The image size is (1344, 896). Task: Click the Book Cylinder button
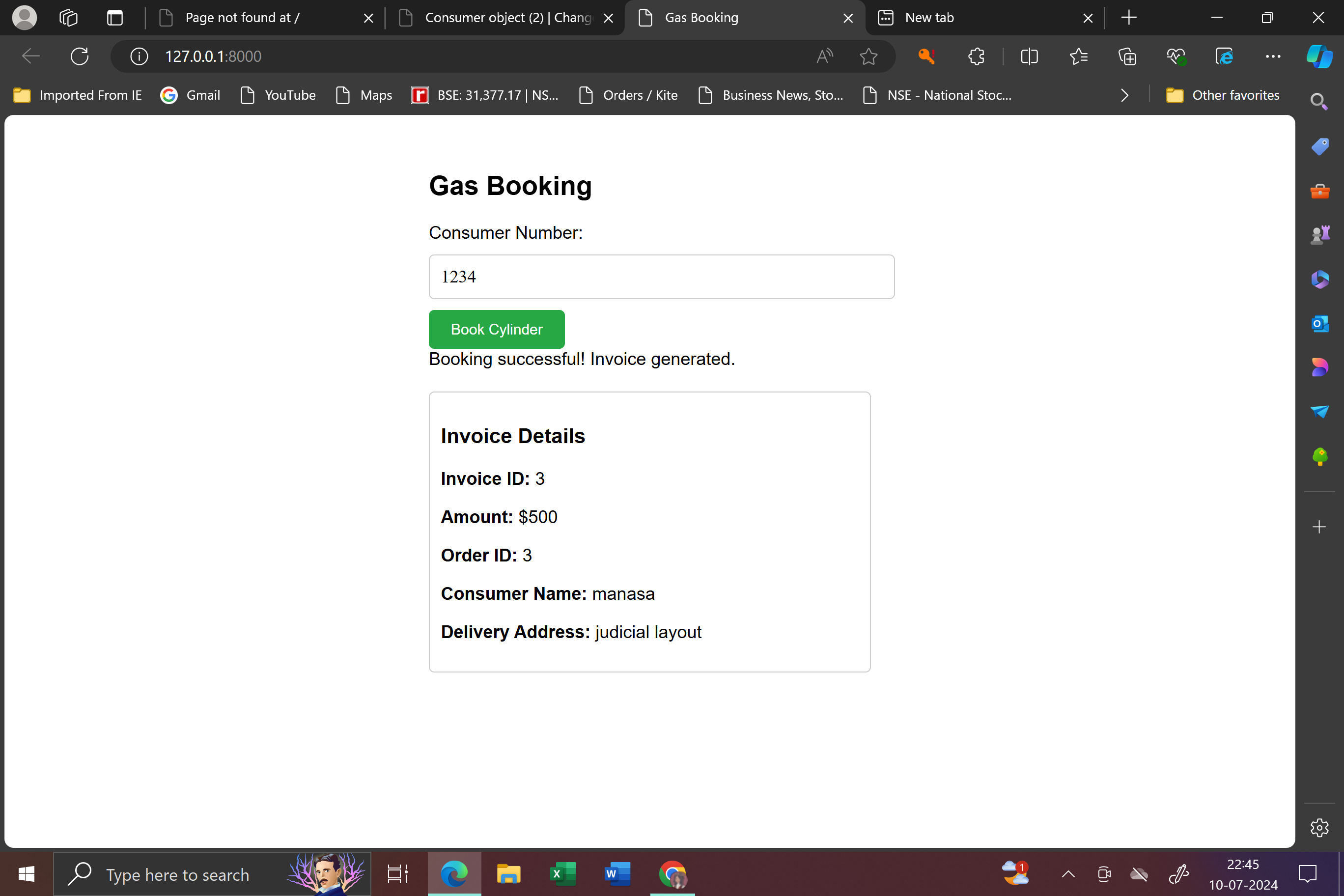[496, 329]
